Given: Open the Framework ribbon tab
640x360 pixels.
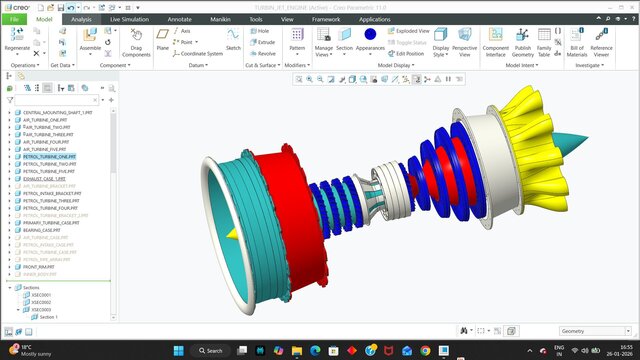Looking at the screenshot, I should [x=326, y=19].
